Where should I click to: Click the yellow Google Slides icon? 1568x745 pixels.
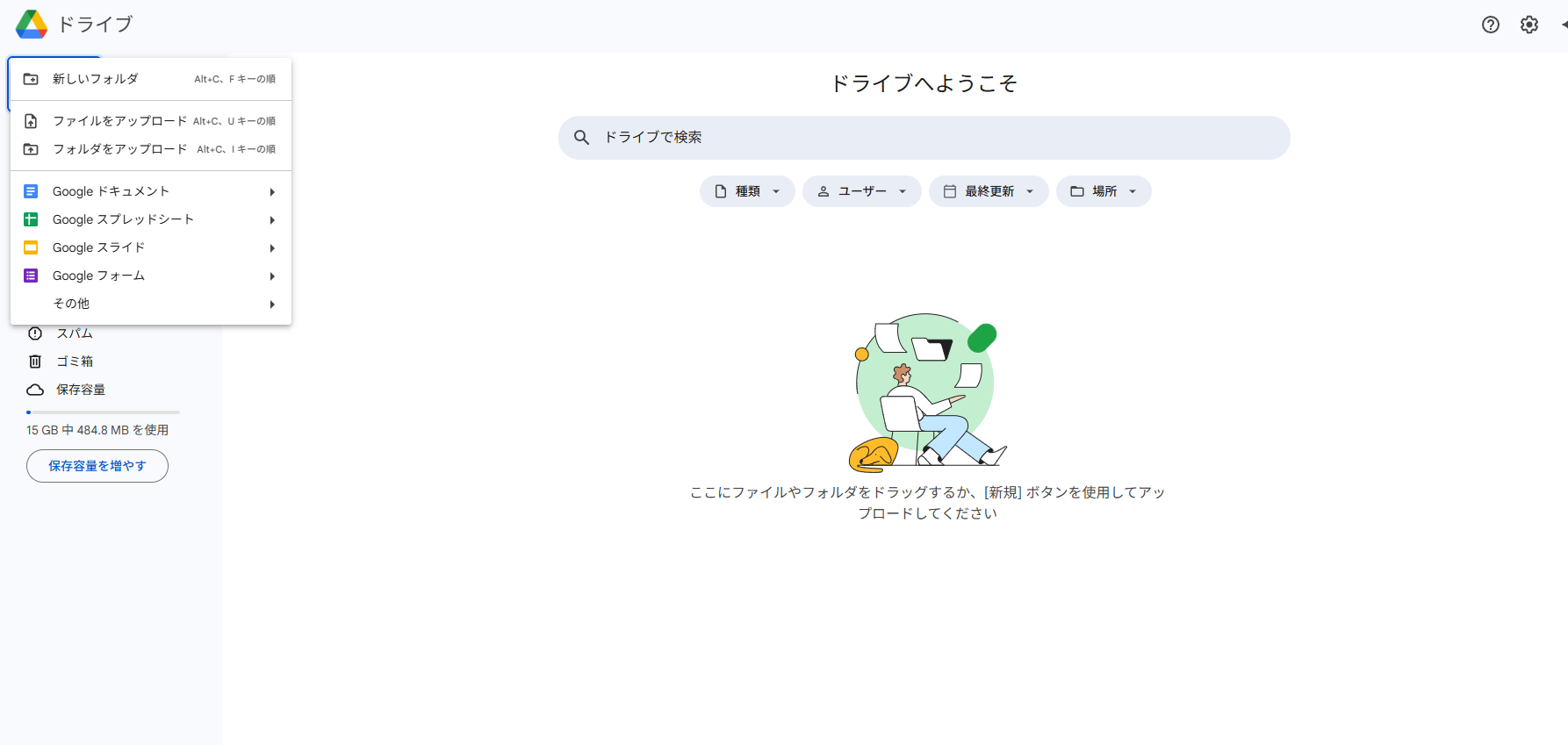[x=31, y=247]
